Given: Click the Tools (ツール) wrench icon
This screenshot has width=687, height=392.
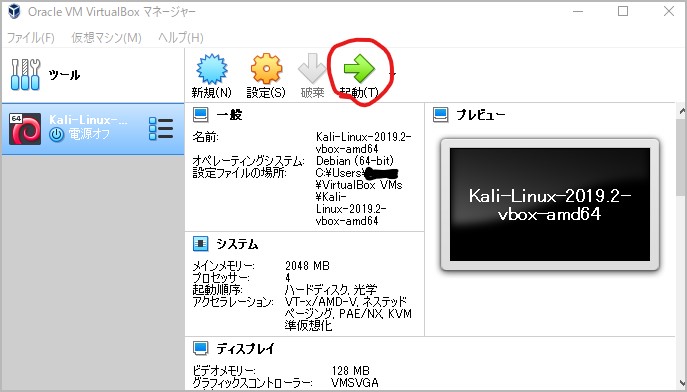Looking at the screenshot, I should click(x=25, y=75).
